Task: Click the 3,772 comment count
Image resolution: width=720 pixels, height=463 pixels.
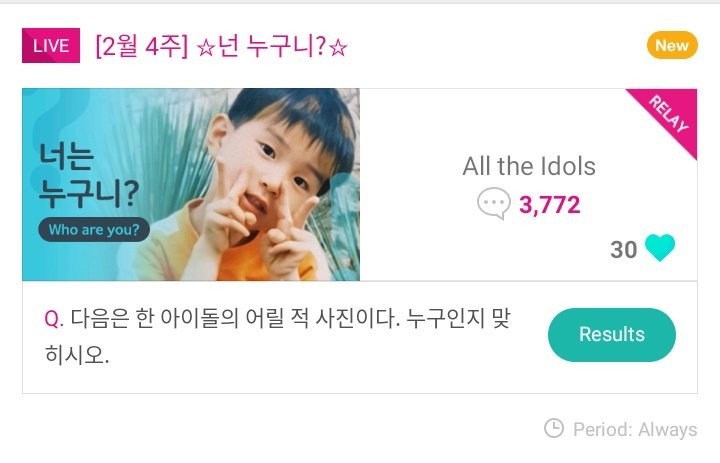Action: tap(549, 205)
